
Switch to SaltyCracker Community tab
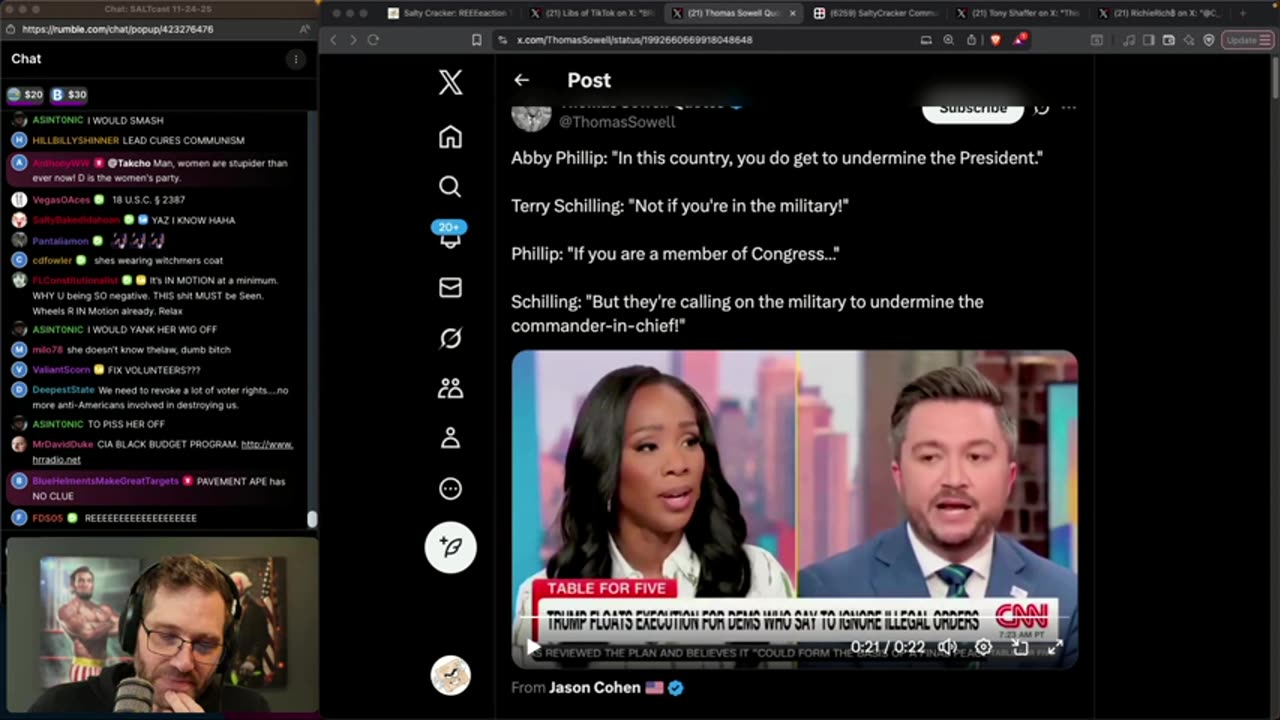click(875, 13)
